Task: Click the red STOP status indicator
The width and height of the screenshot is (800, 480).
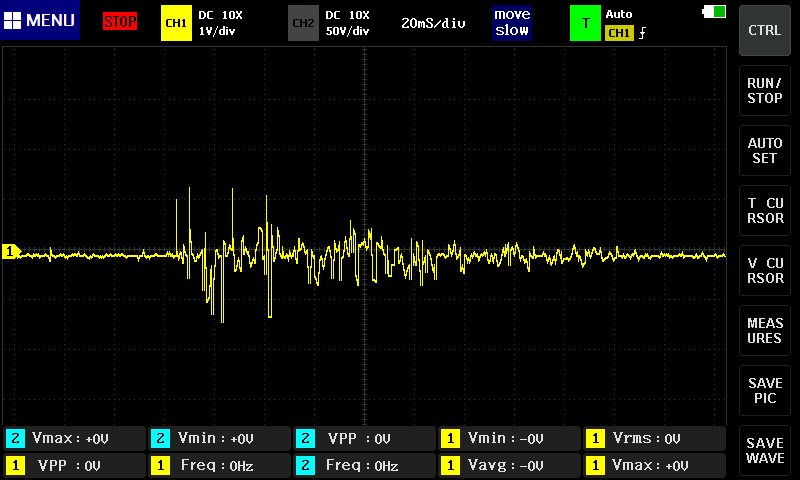Action: 120,22
